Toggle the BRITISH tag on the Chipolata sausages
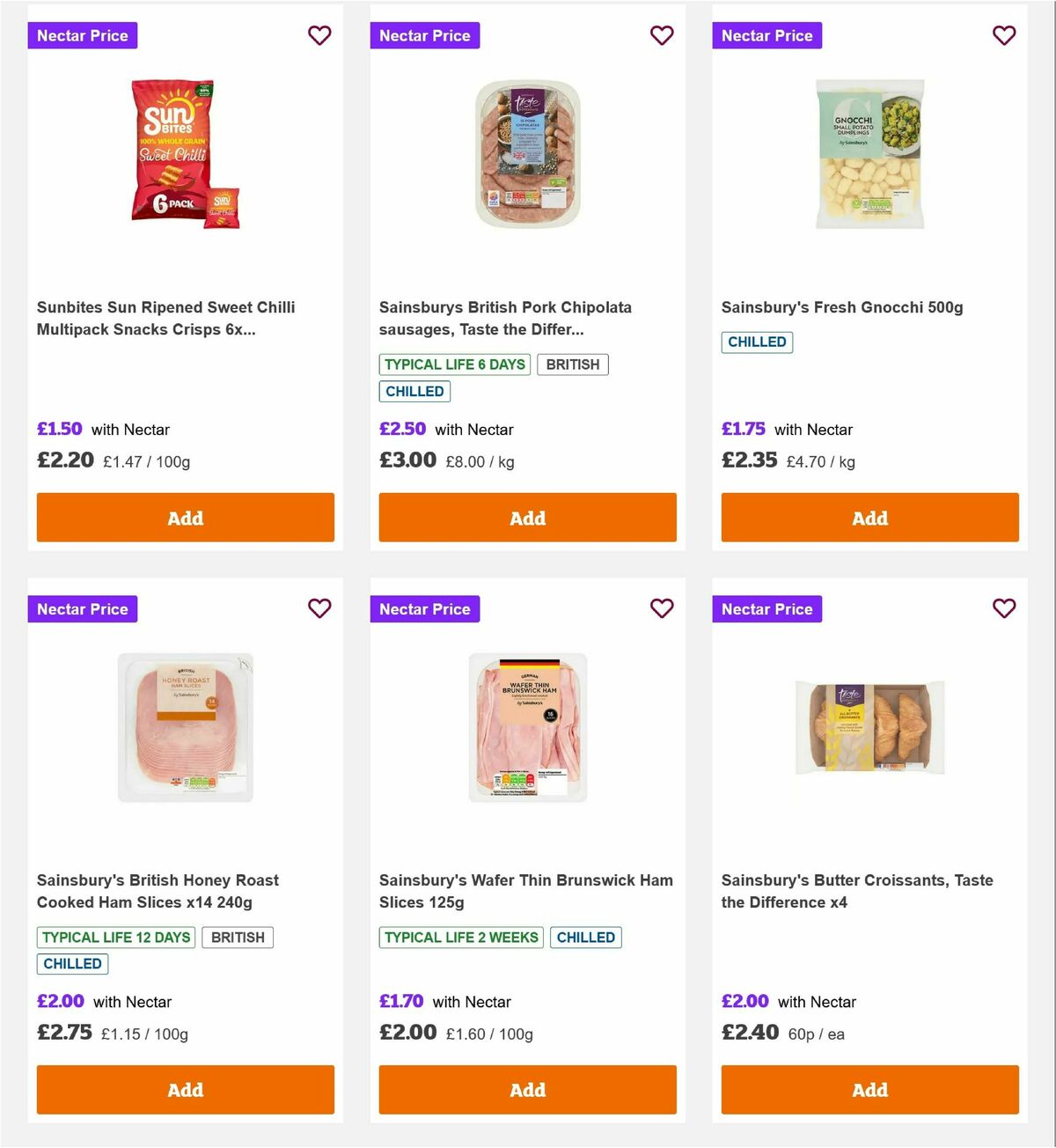1056x1148 pixels. point(573,364)
